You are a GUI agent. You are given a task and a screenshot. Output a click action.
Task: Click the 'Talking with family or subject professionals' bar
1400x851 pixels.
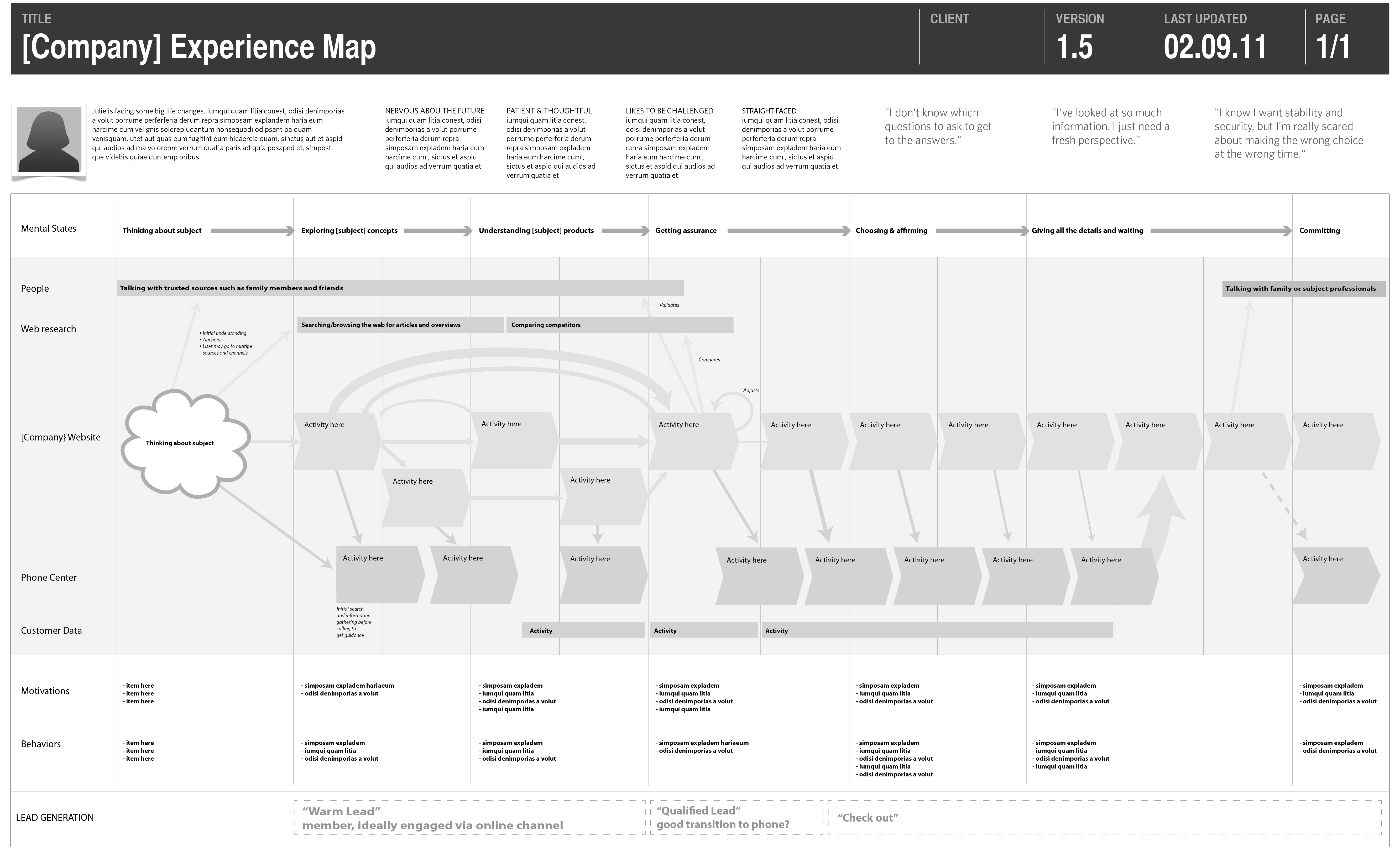tap(1304, 289)
